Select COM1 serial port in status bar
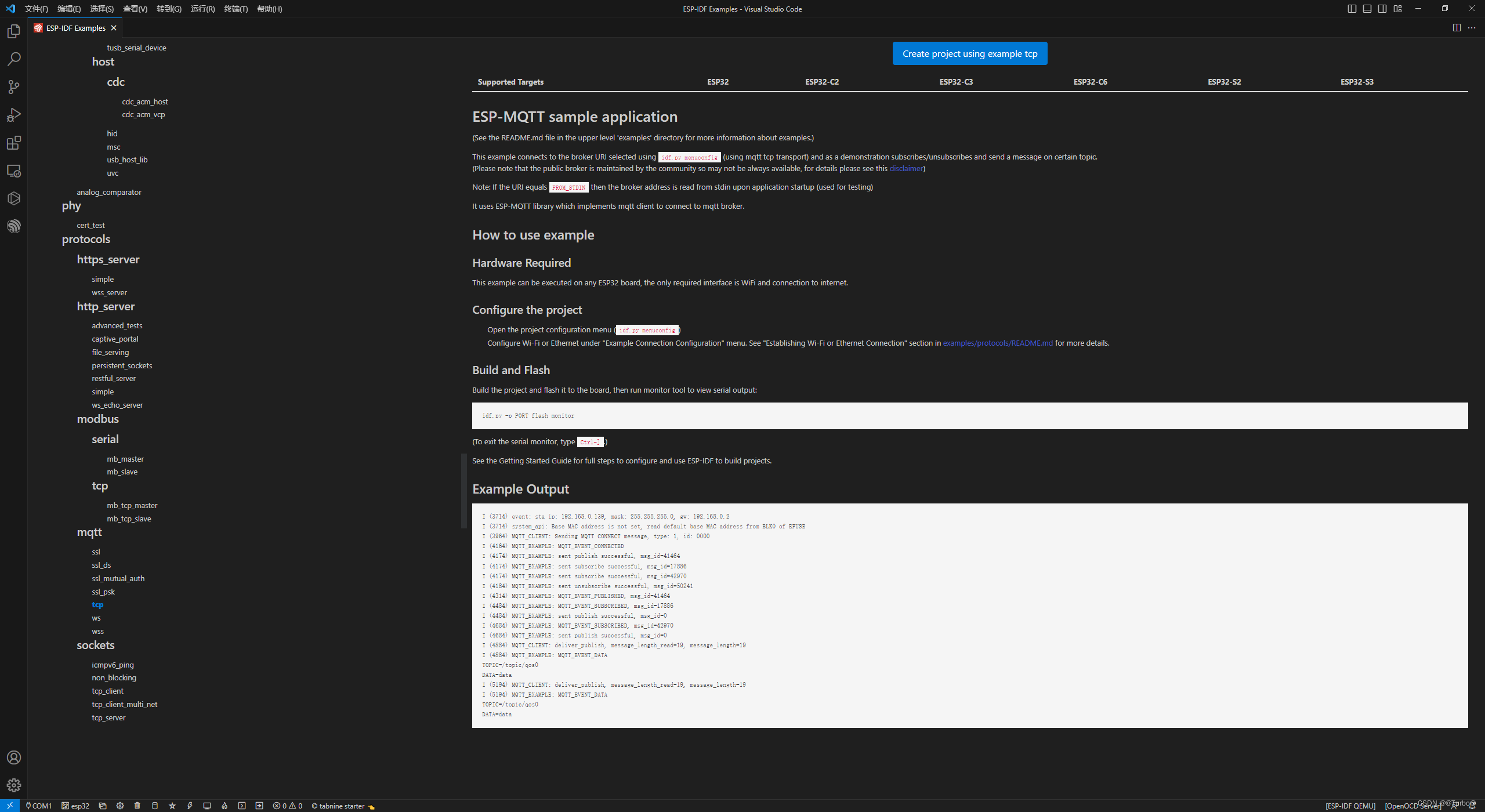Image resolution: width=1485 pixels, height=812 pixels. click(x=39, y=806)
